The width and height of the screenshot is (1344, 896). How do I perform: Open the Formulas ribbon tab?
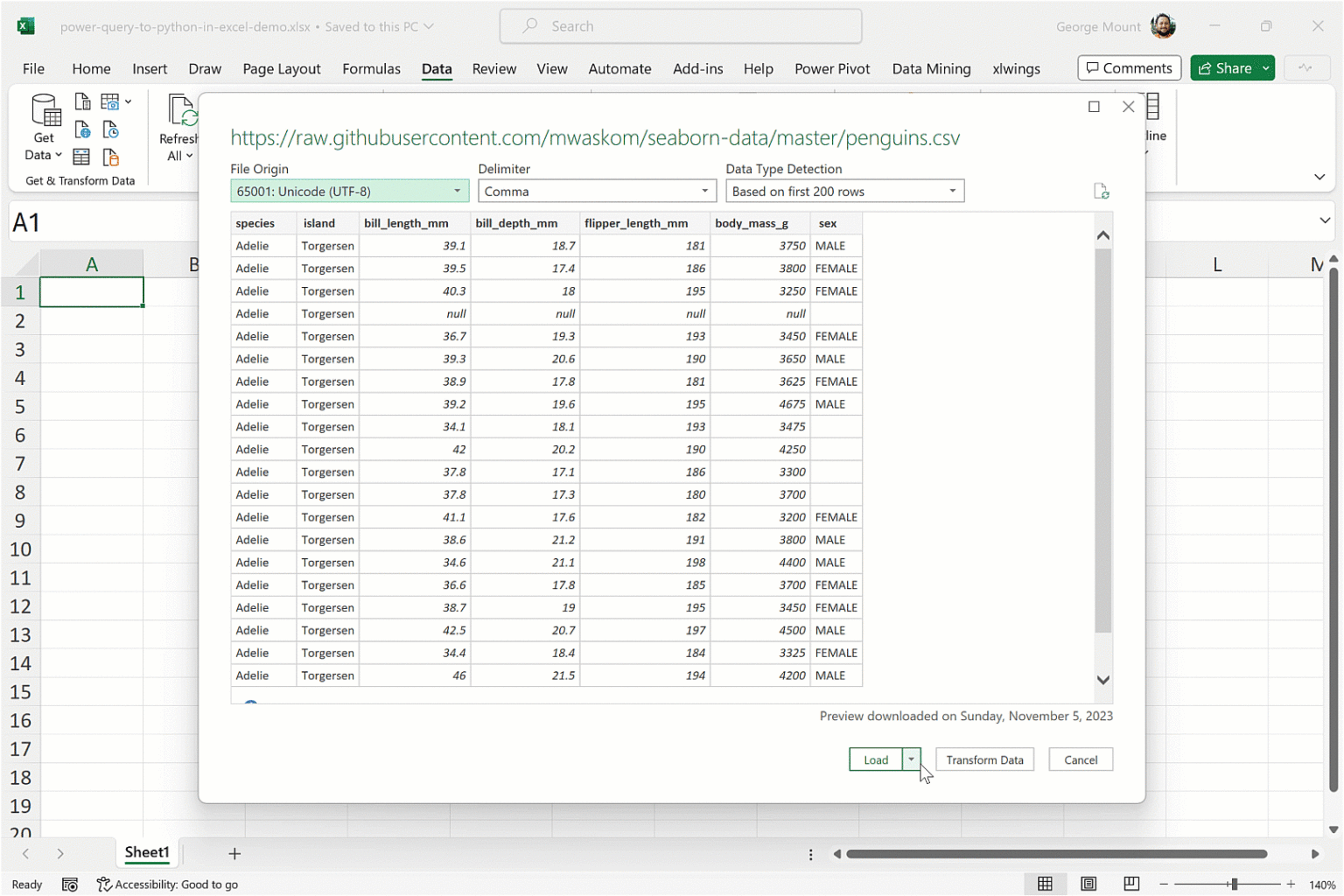pyautogui.click(x=371, y=68)
